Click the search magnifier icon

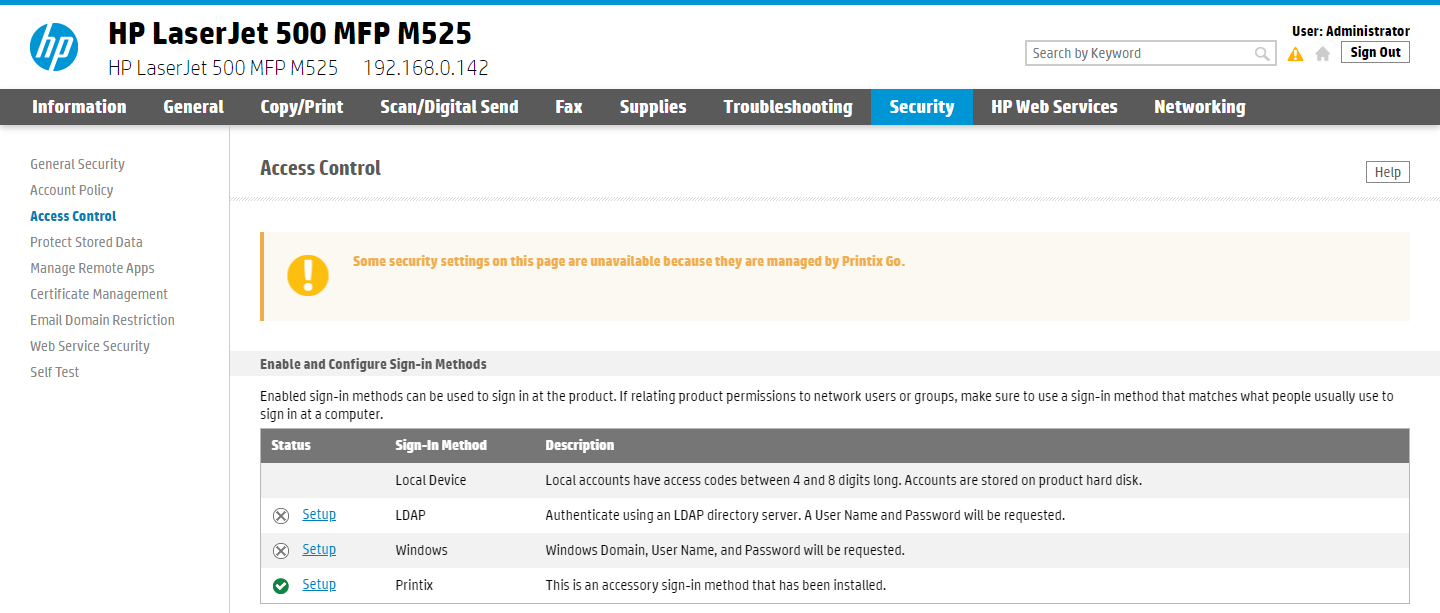point(1262,54)
